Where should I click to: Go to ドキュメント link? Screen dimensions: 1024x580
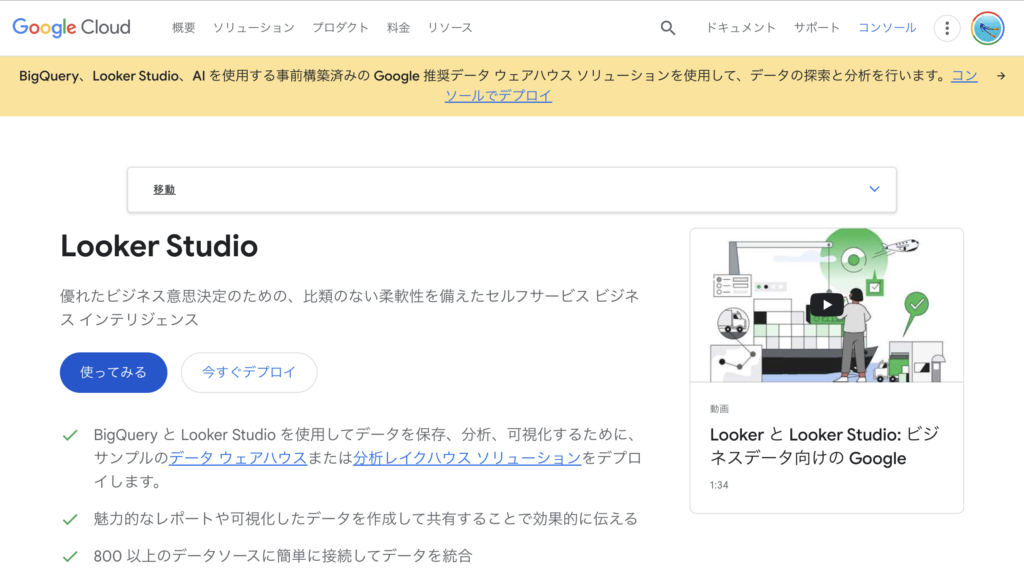(740, 28)
